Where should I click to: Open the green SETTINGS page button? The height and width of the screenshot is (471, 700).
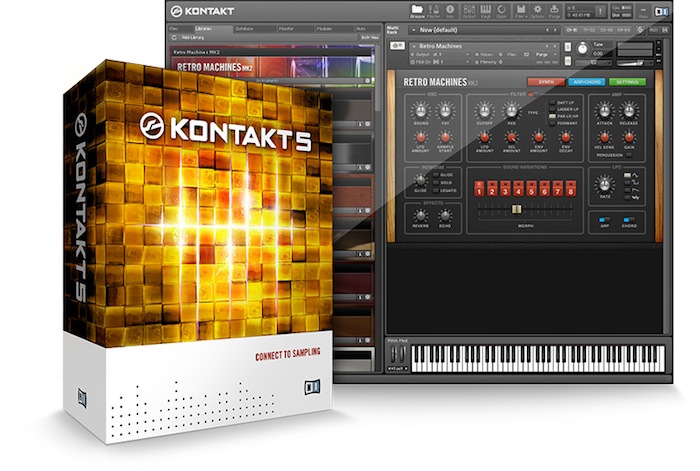pos(627,82)
